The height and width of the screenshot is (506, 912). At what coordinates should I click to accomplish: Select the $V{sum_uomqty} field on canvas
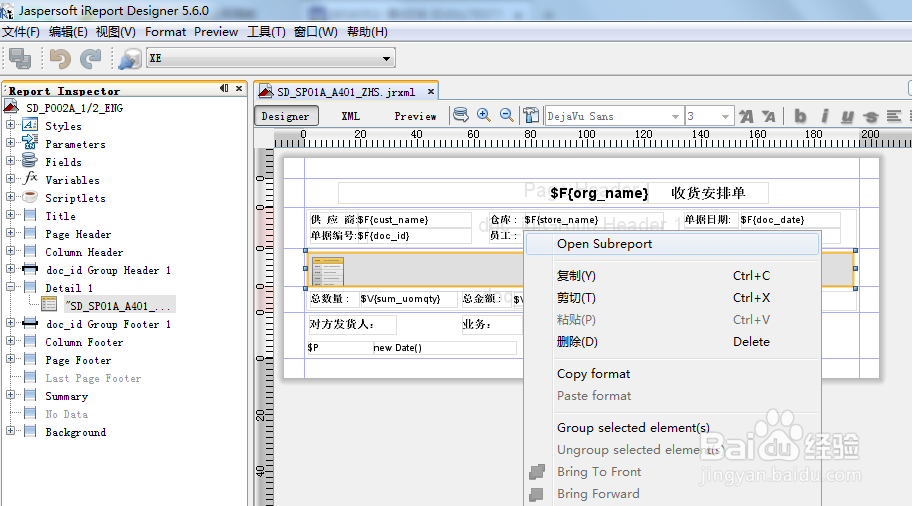(409, 299)
